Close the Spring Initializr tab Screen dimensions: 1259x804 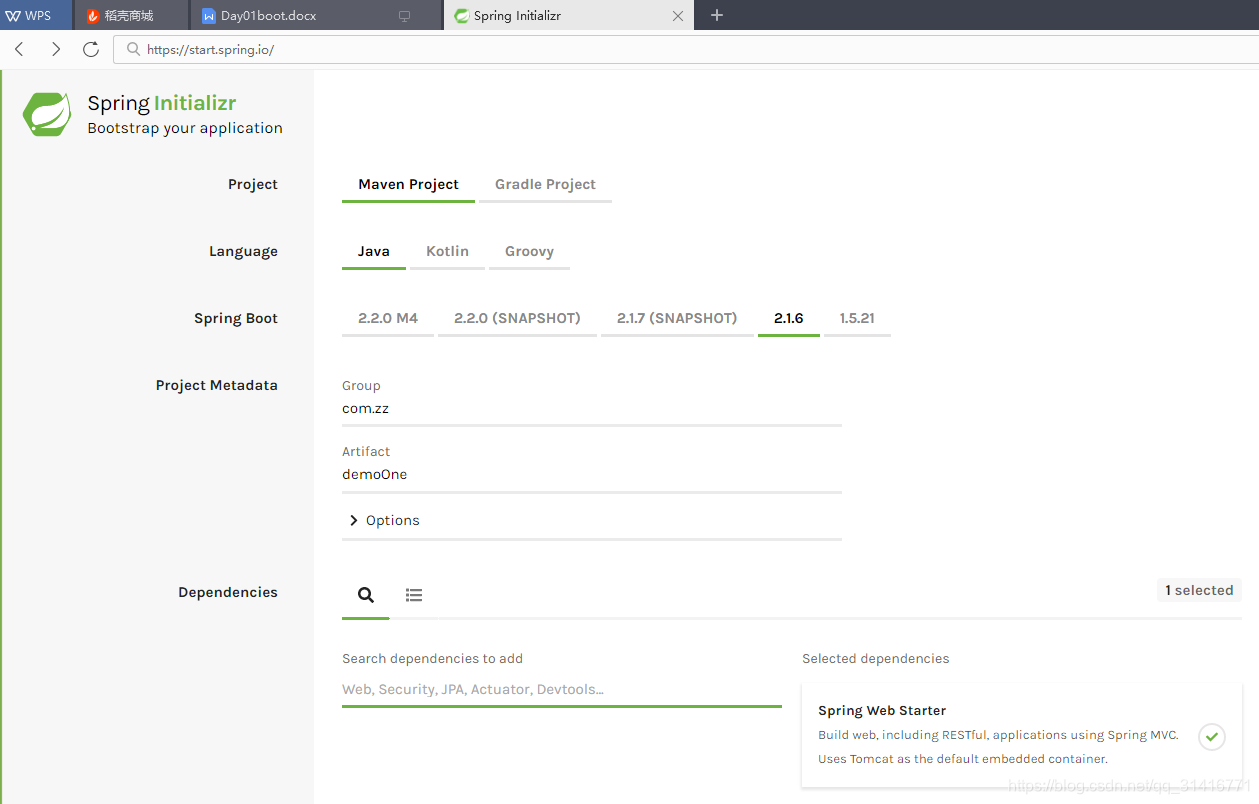pyautogui.click(x=678, y=16)
